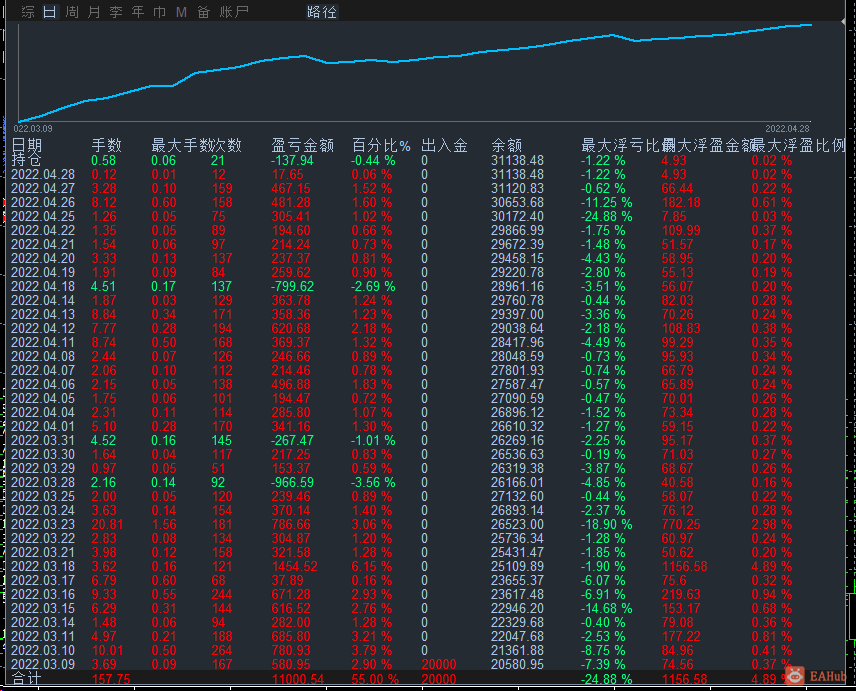Click the 6.15 % percentage cell

371,566
